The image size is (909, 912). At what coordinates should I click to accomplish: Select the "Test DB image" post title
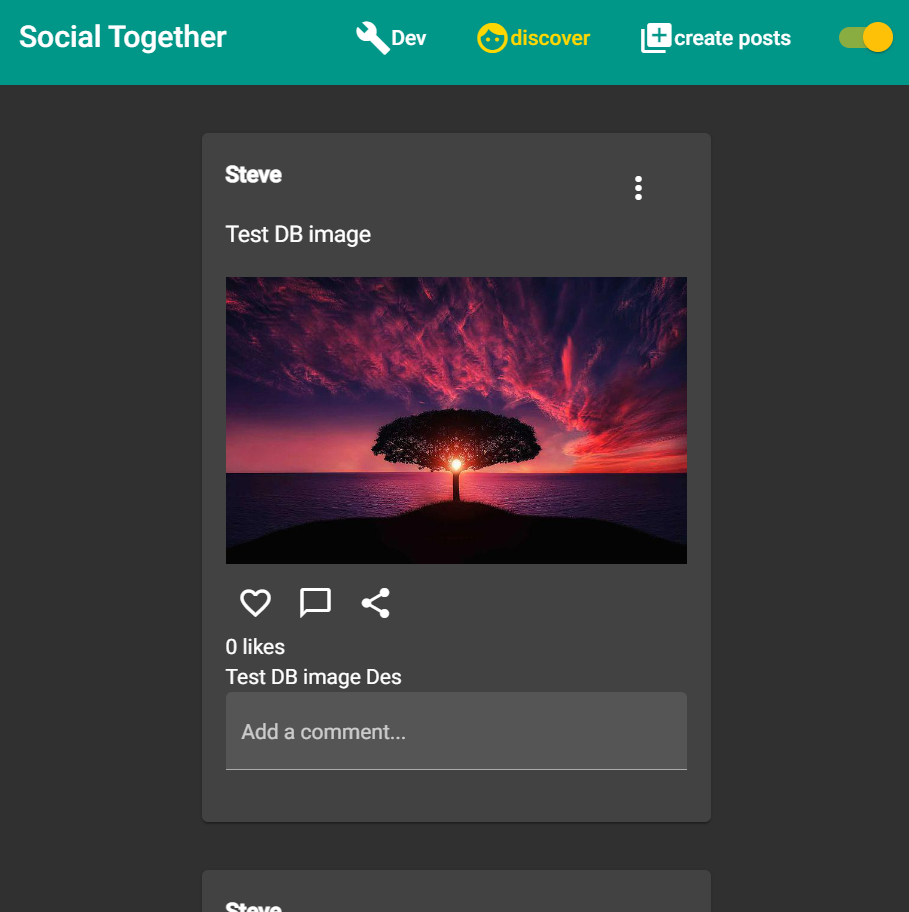tap(298, 235)
